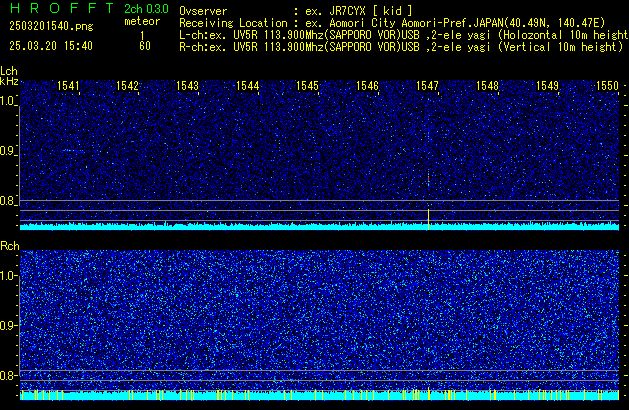Click the 1548 time marker
Image resolution: width=629 pixels, height=410 pixels.
487,86
